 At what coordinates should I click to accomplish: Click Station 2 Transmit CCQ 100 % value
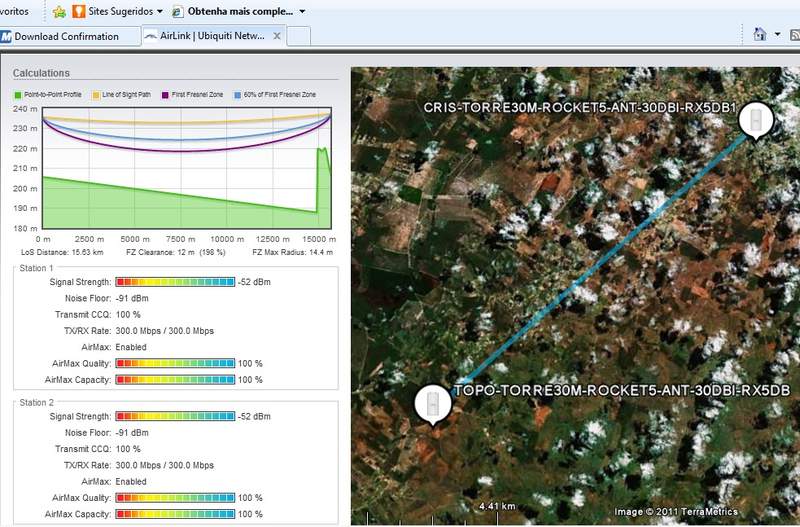tap(128, 449)
